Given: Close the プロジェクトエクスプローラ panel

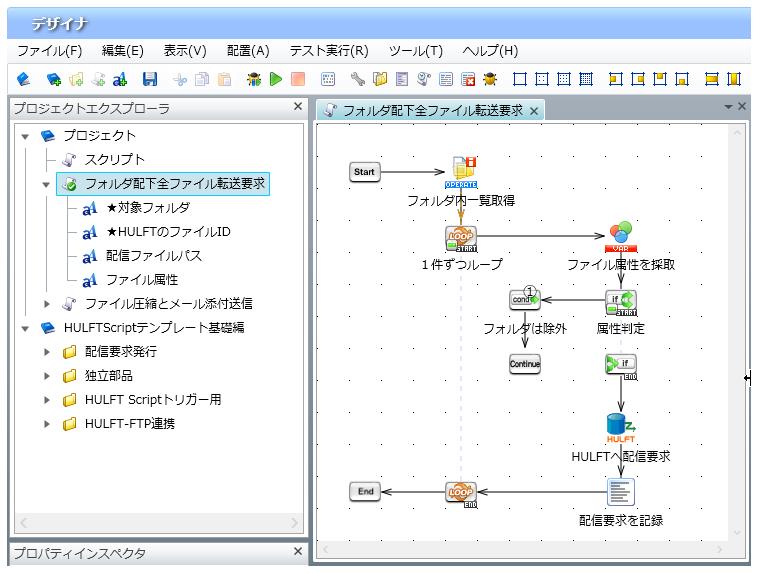Looking at the screenshot, I should click(298, 106).
